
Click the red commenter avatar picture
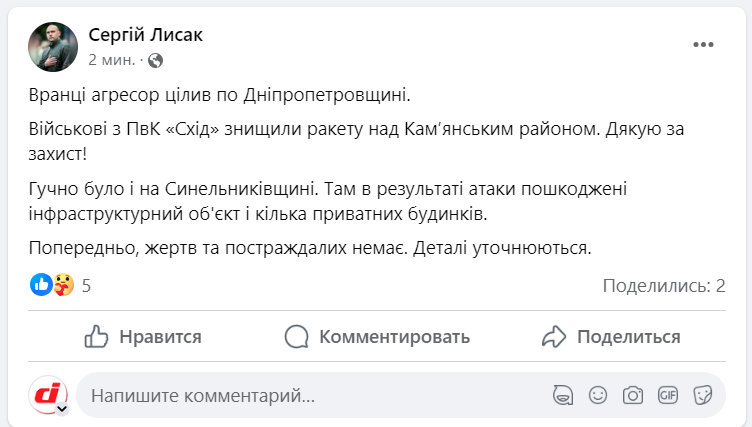coord(47,395)
